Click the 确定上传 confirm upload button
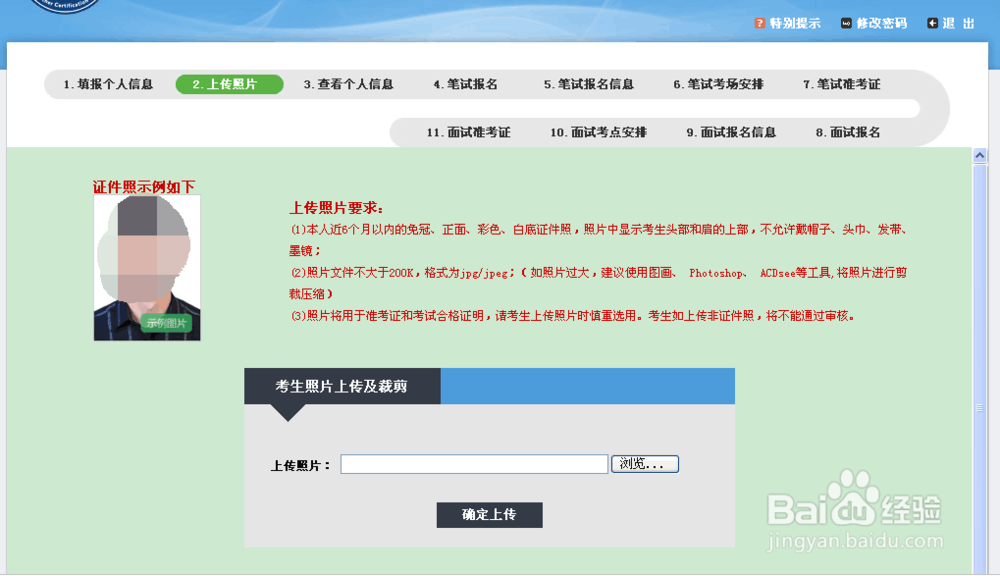This screenshot has height=576, width=1000. (x=489, y=515)
